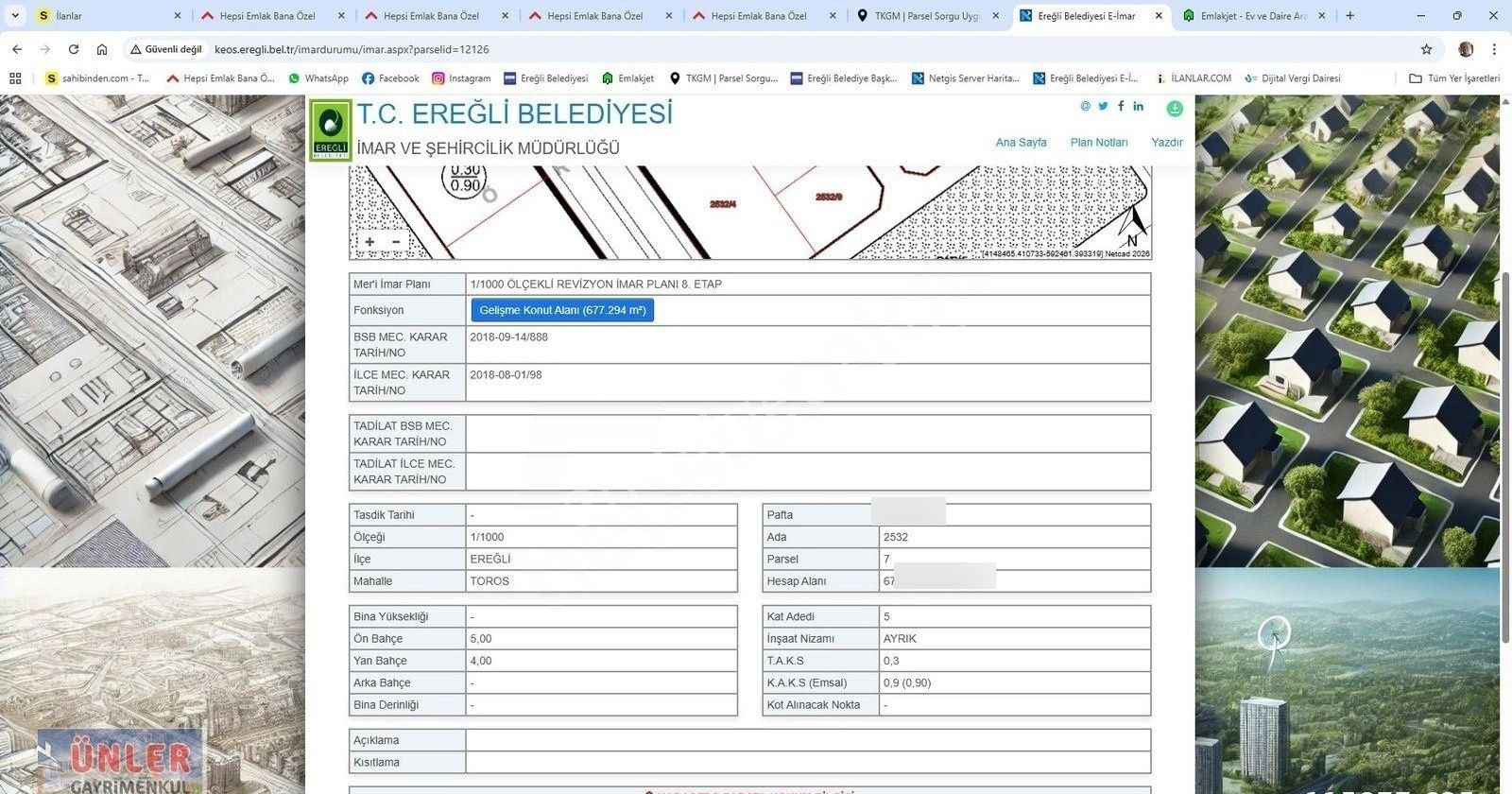Open the WhatsApp bookmark

click(x=318, y=78)
